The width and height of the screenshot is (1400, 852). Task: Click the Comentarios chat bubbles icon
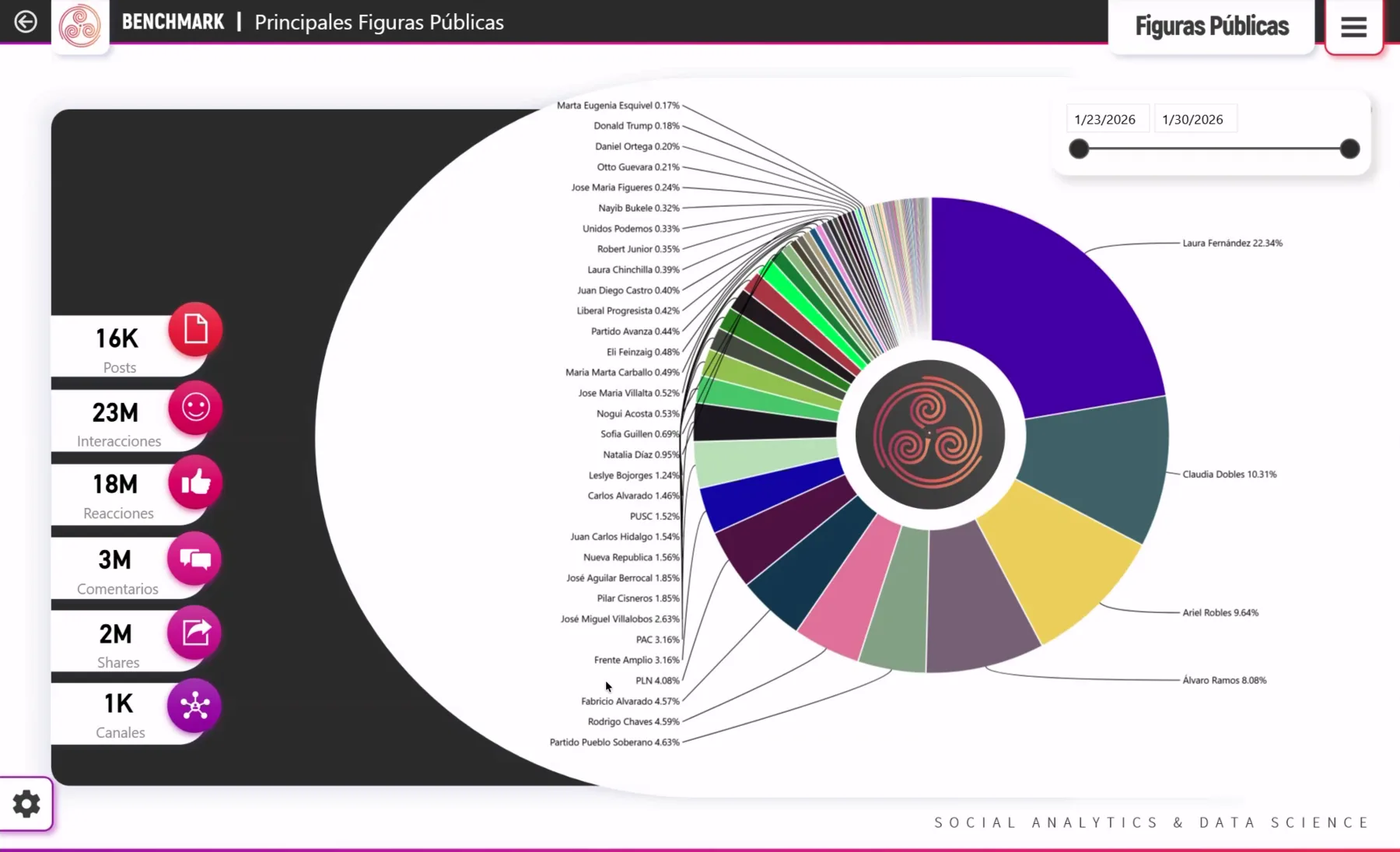[194, 559]
